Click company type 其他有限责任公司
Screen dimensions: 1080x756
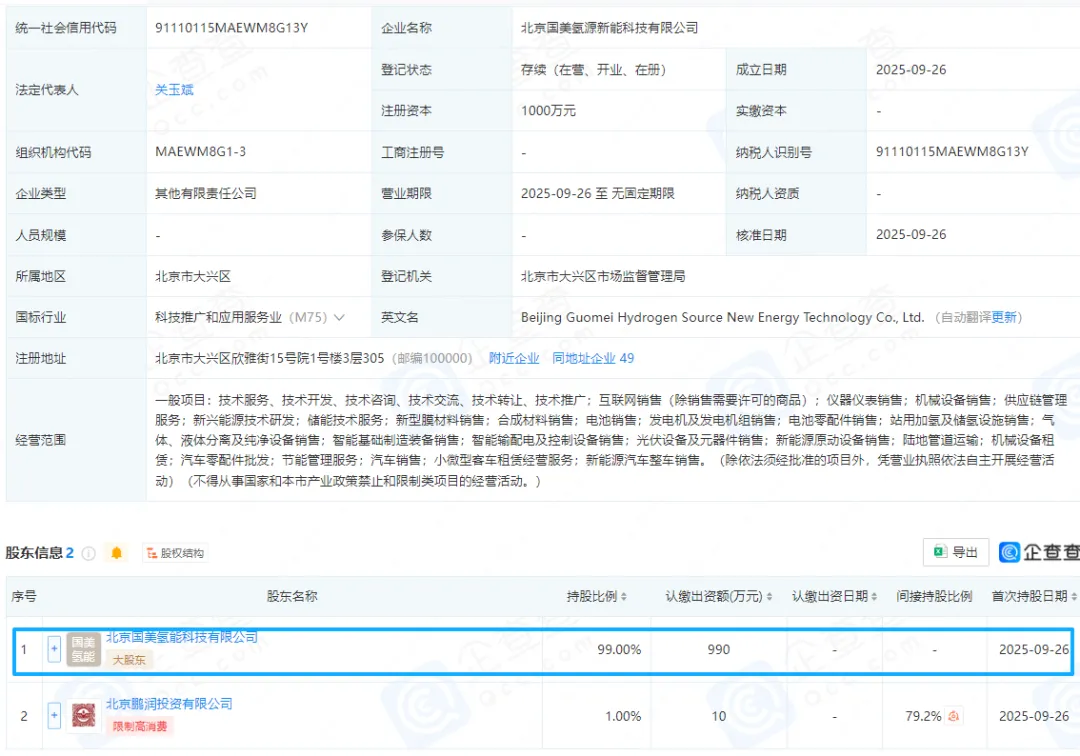pos(206,193)
